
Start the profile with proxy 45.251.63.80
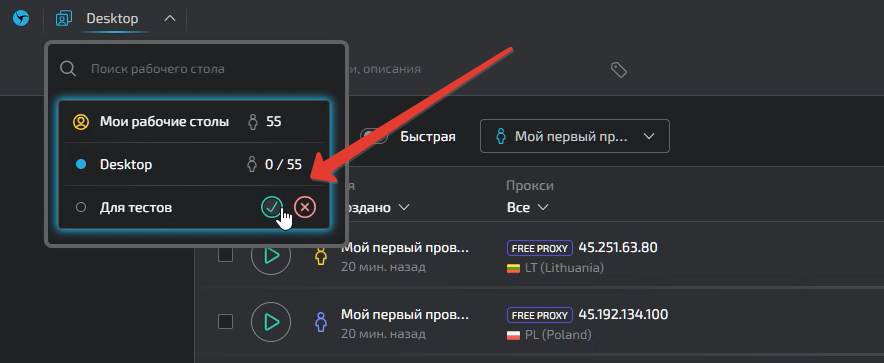pyautogui.click(x=271, y=255)
